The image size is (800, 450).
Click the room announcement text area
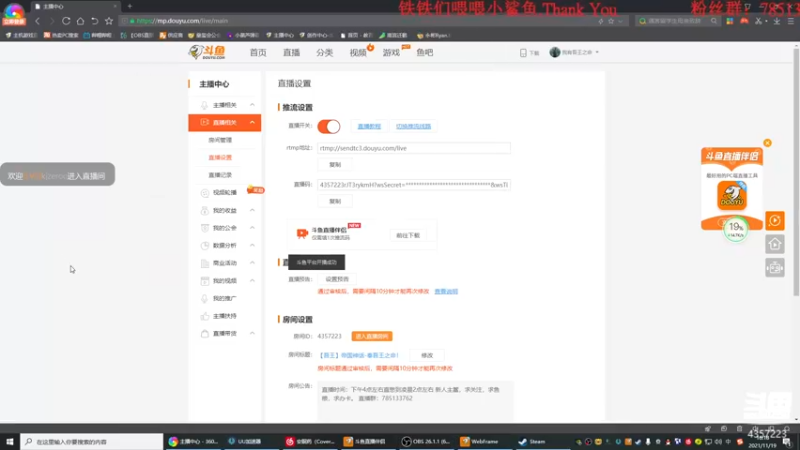click(415, 401)
